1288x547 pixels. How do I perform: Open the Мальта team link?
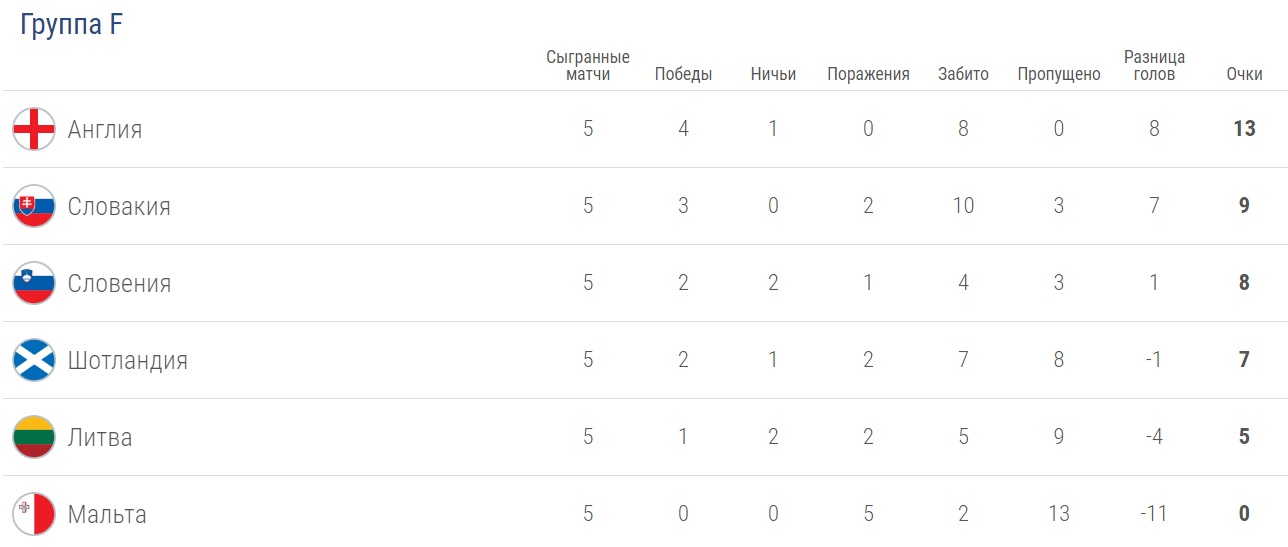(x=107, y=514)
